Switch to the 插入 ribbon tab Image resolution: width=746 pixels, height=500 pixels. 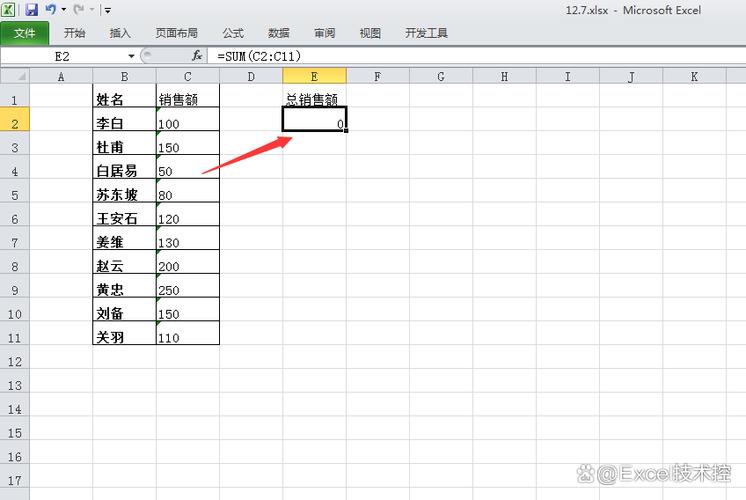(x=120, y=33)
